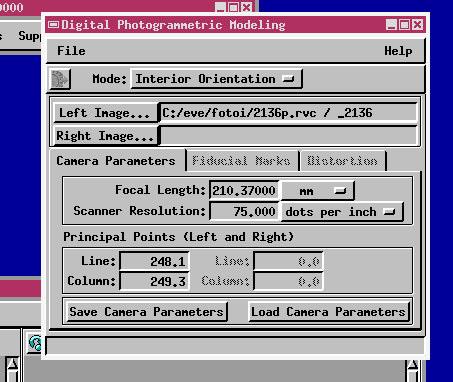453x382 pixels.
Task: Click the right Column field showing 0.0
Action: pos(288,281)
